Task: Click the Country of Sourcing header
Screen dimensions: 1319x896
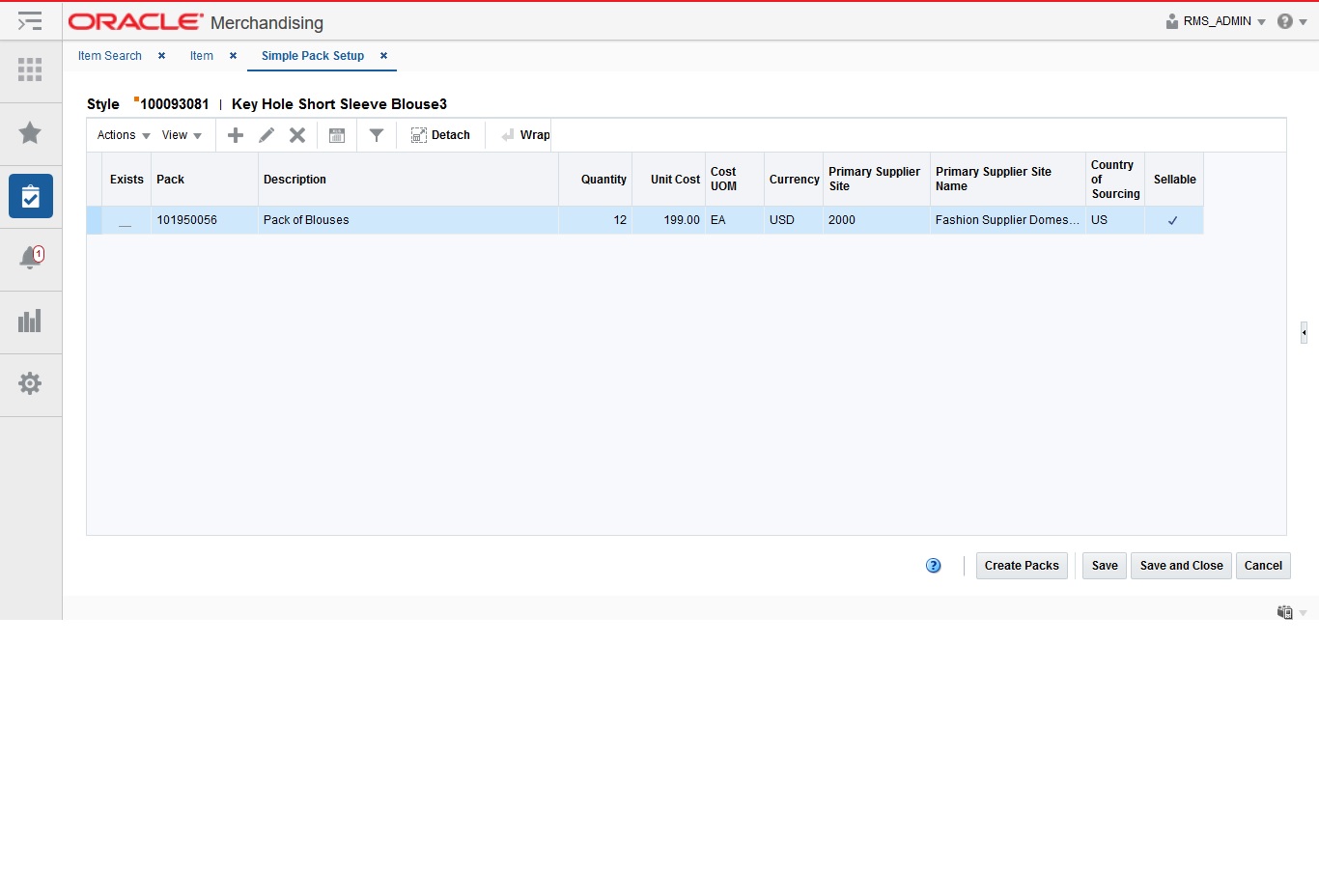Action: 1115,180
